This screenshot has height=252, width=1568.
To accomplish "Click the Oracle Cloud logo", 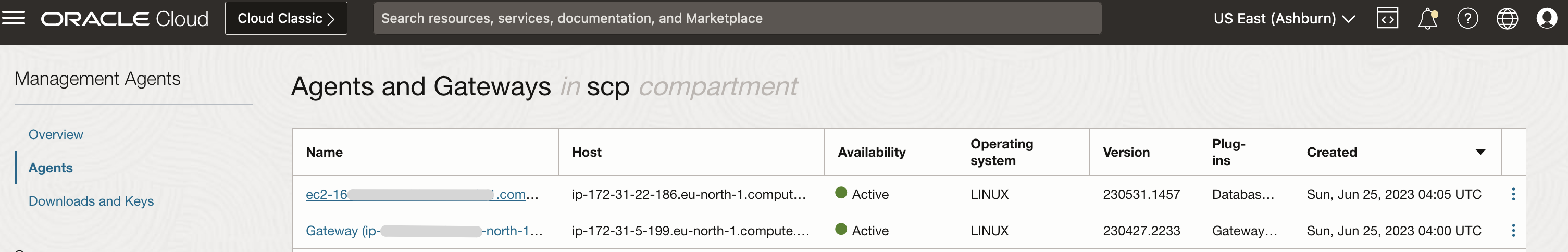I will (x=125, y=19).
